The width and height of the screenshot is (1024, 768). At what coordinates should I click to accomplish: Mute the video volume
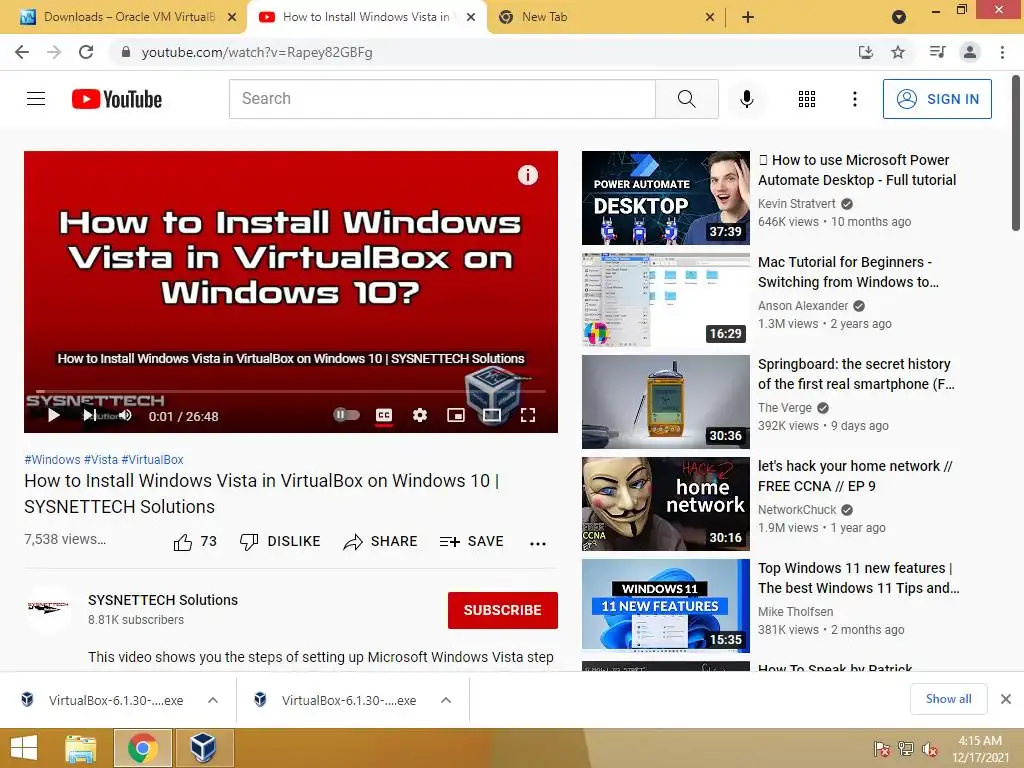coord(125,415)
